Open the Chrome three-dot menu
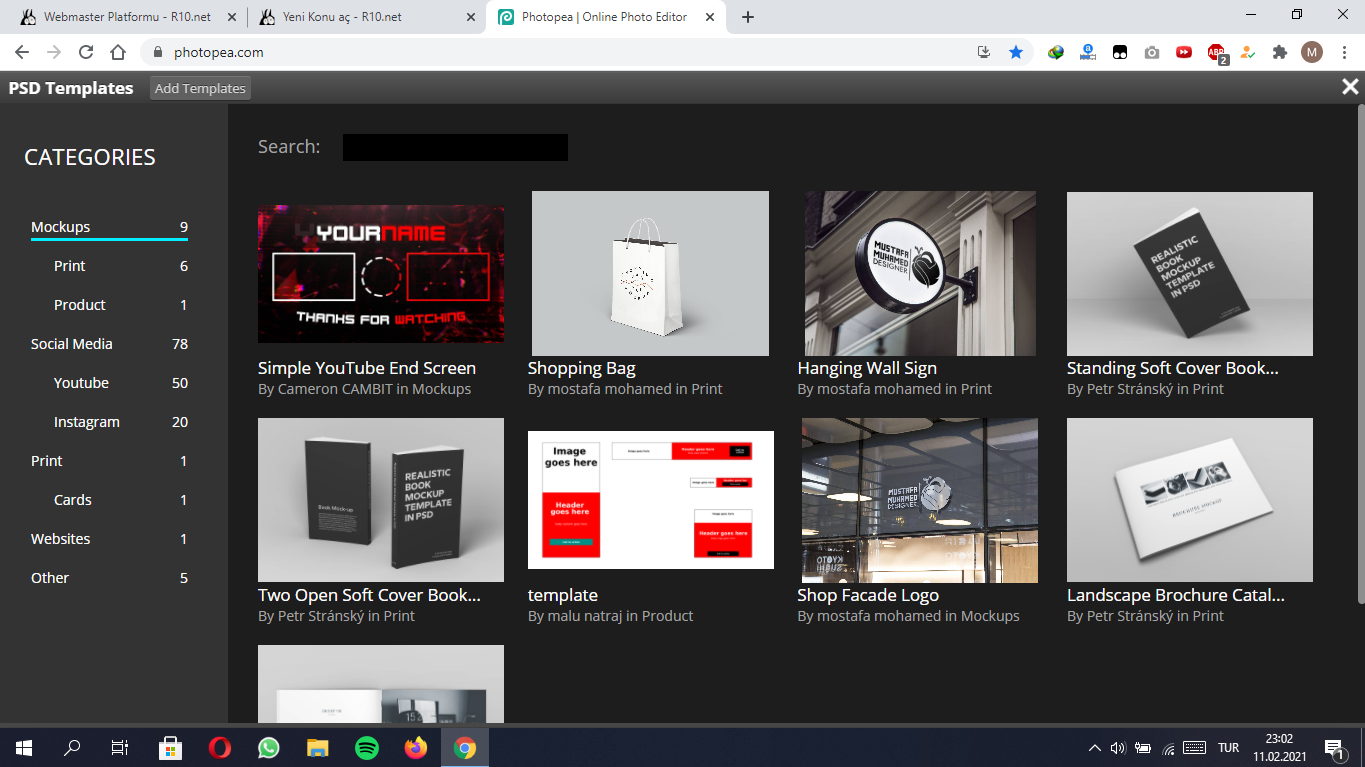The height and width of the screenshot is (767, 1365). point(1344,52)
